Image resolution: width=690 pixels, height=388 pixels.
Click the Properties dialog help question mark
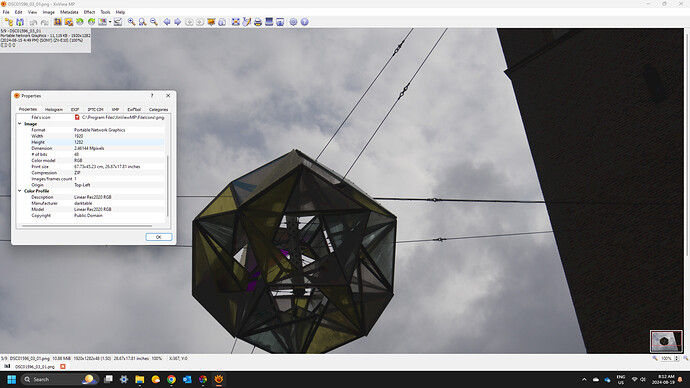[x=152, y=95]
